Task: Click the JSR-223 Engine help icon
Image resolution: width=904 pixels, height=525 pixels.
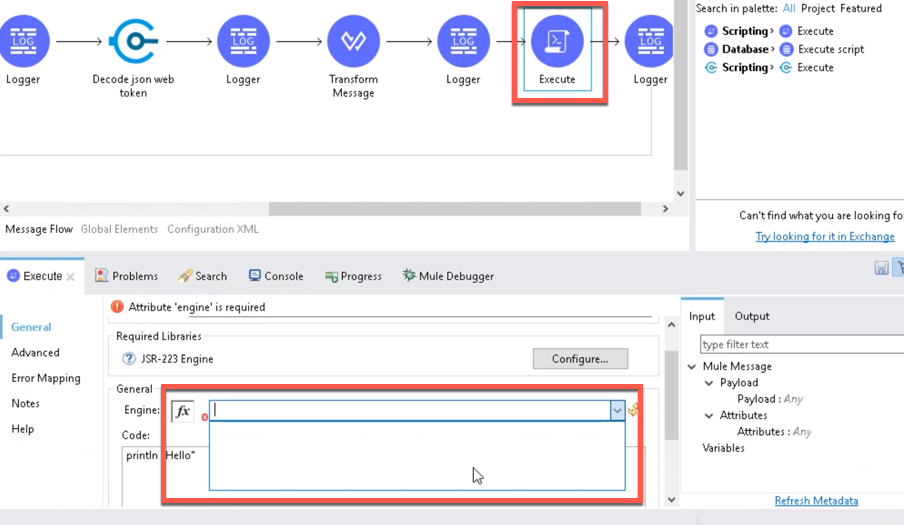Action: [x=129, y=359]
